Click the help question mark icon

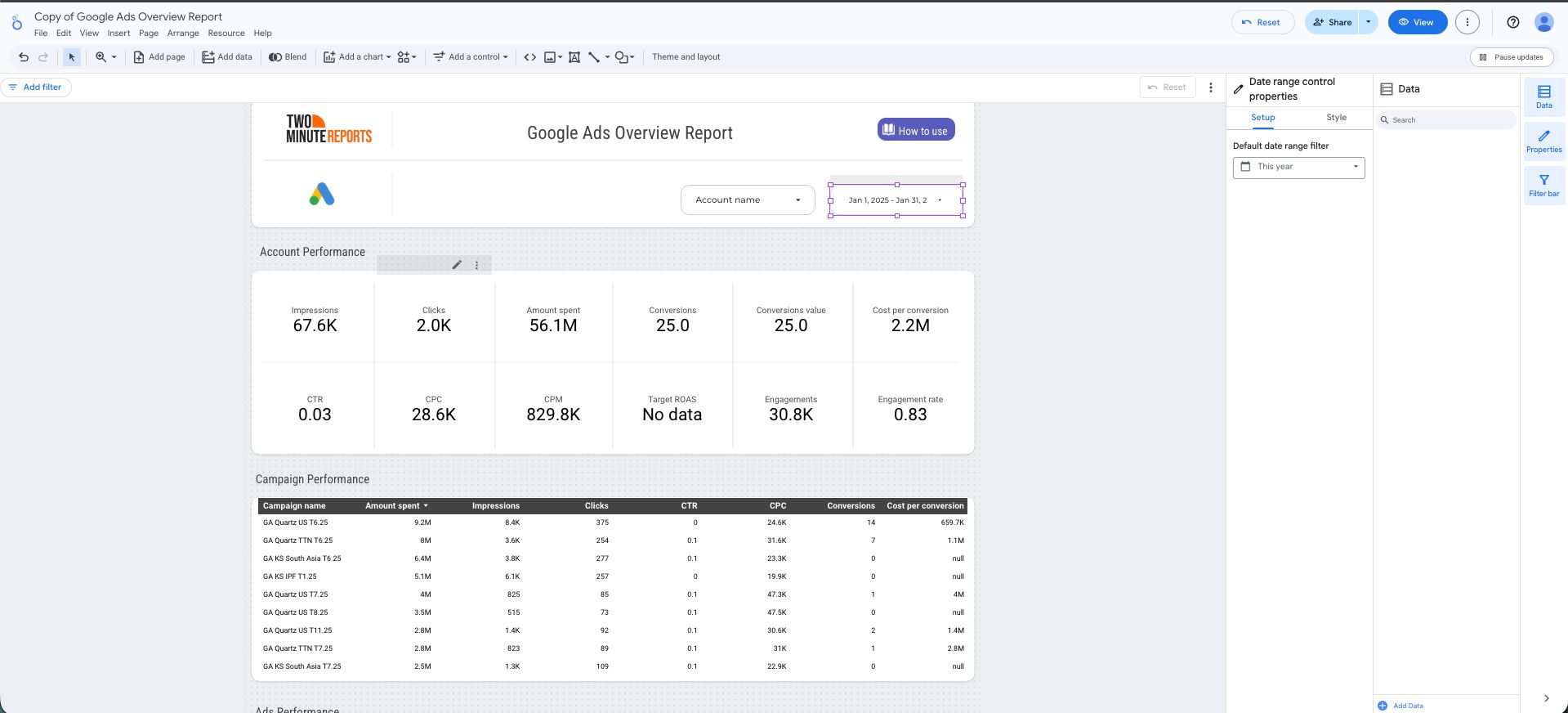click(x=1513, y=22)
